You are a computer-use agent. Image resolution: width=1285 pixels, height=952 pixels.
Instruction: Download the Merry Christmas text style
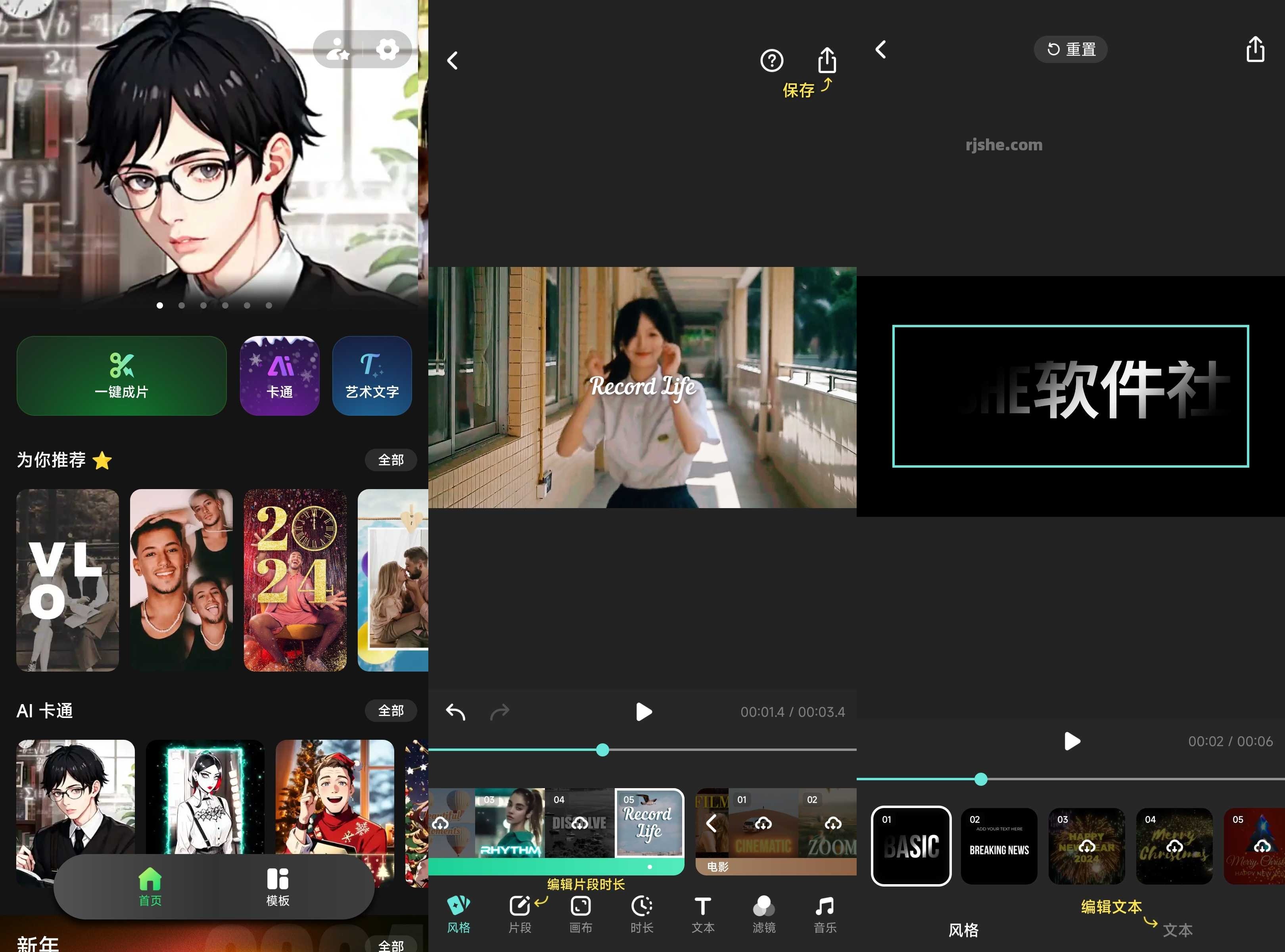1174,846
